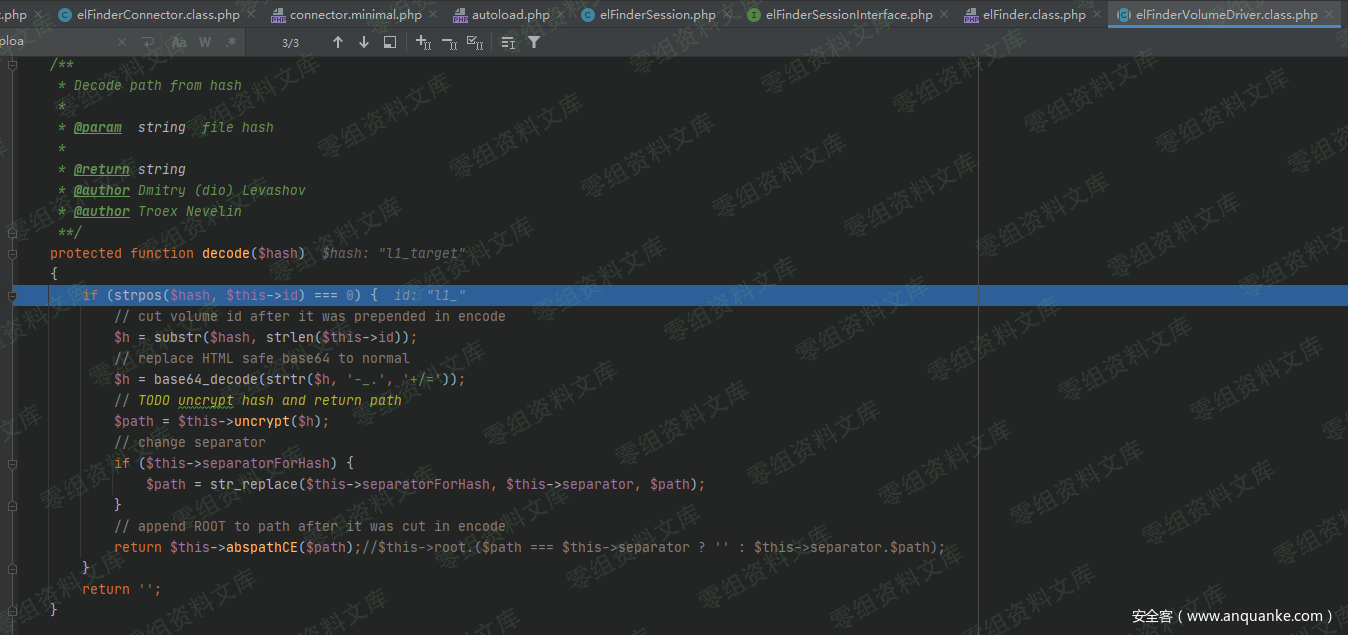Enable whole Words (W) matching
1348x635 pixels.
(x=205, y=42)
